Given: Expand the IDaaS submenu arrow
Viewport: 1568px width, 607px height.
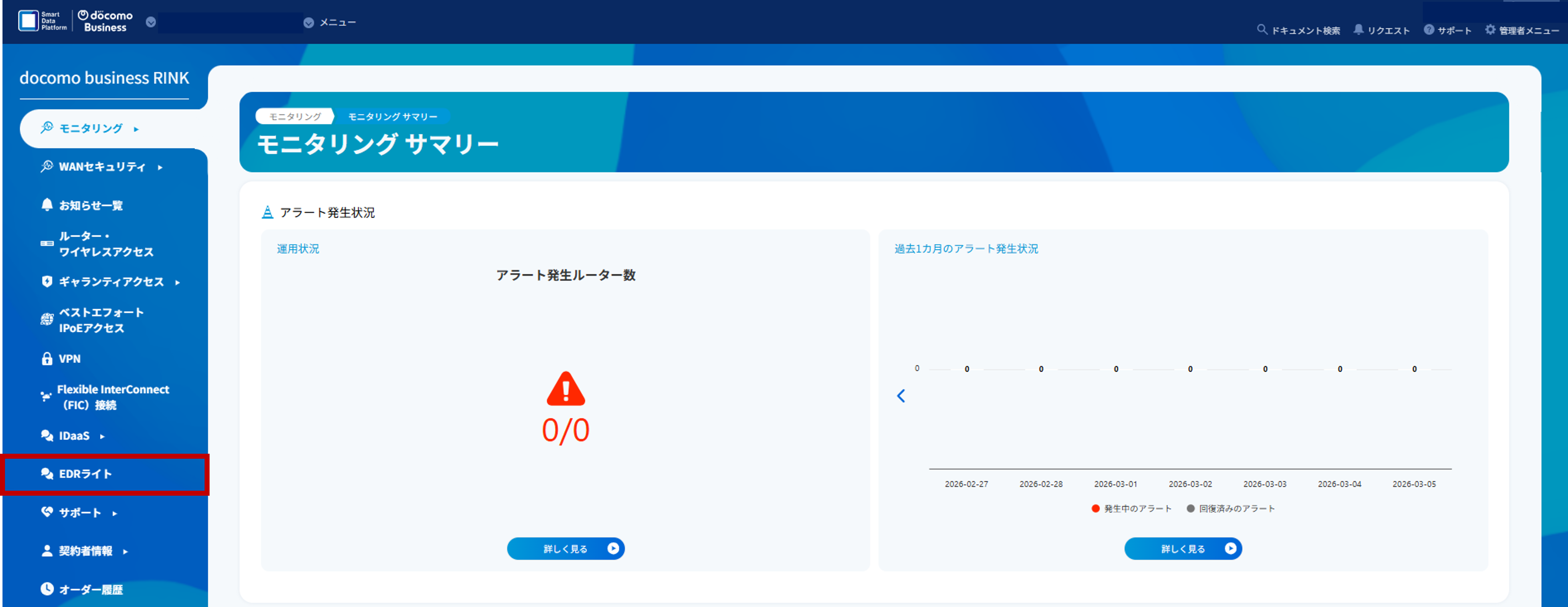Looking at the screenshot, I should click(x=102, y=437).
